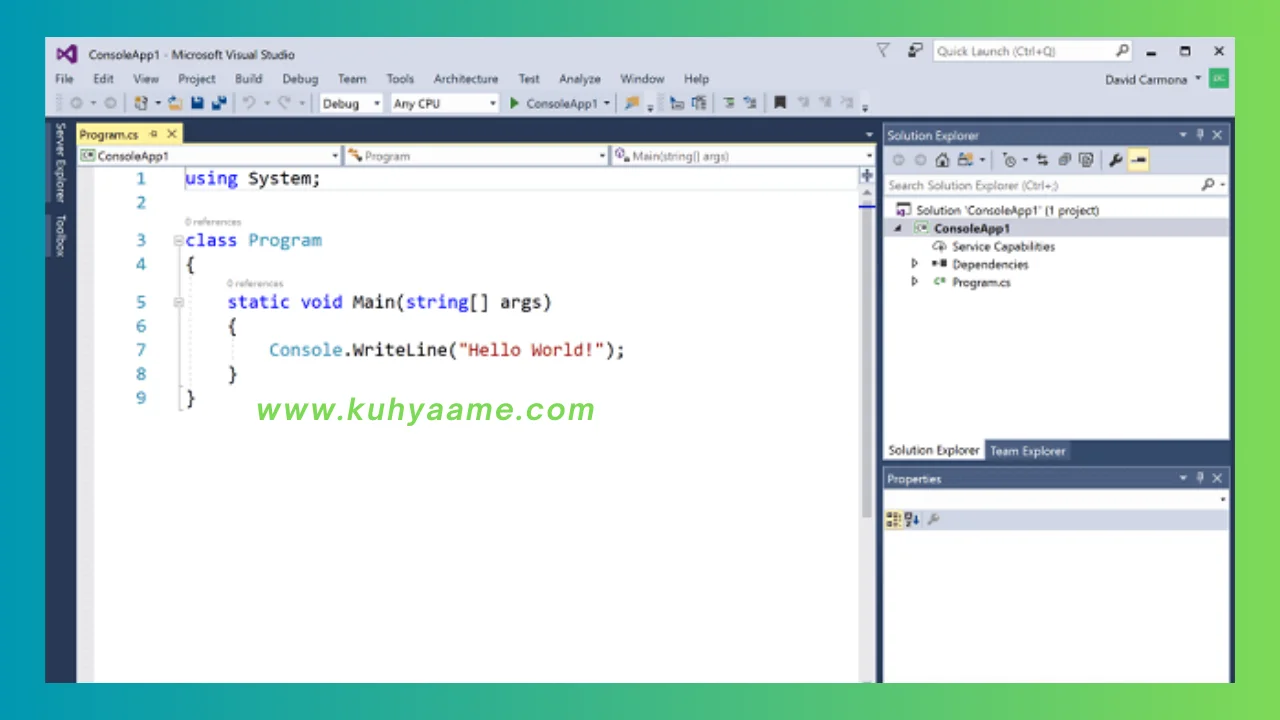Open the Debug menu

(x=300, y=79)
